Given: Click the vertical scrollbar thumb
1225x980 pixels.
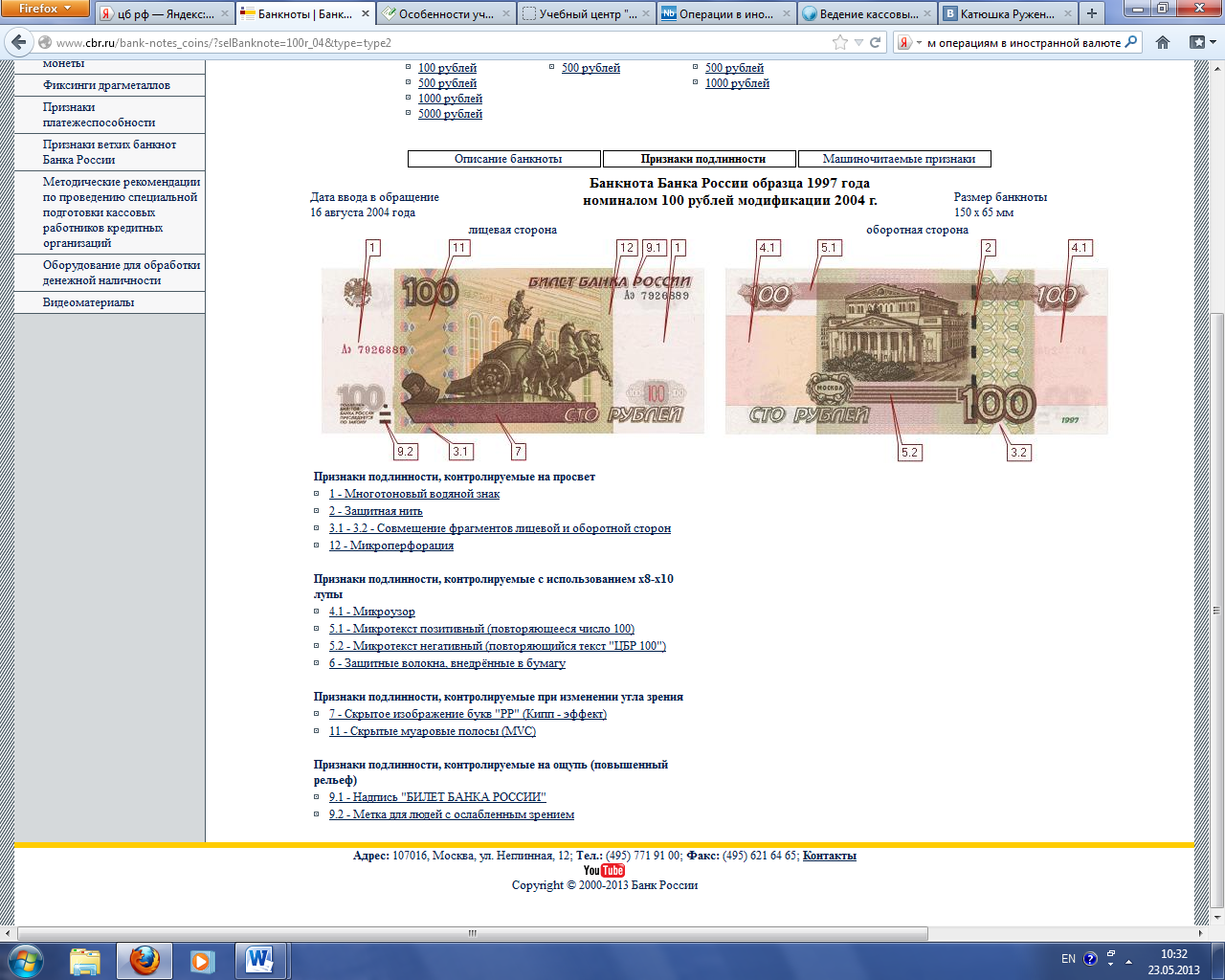Looking at the screenshot, I should (1217, 610).
